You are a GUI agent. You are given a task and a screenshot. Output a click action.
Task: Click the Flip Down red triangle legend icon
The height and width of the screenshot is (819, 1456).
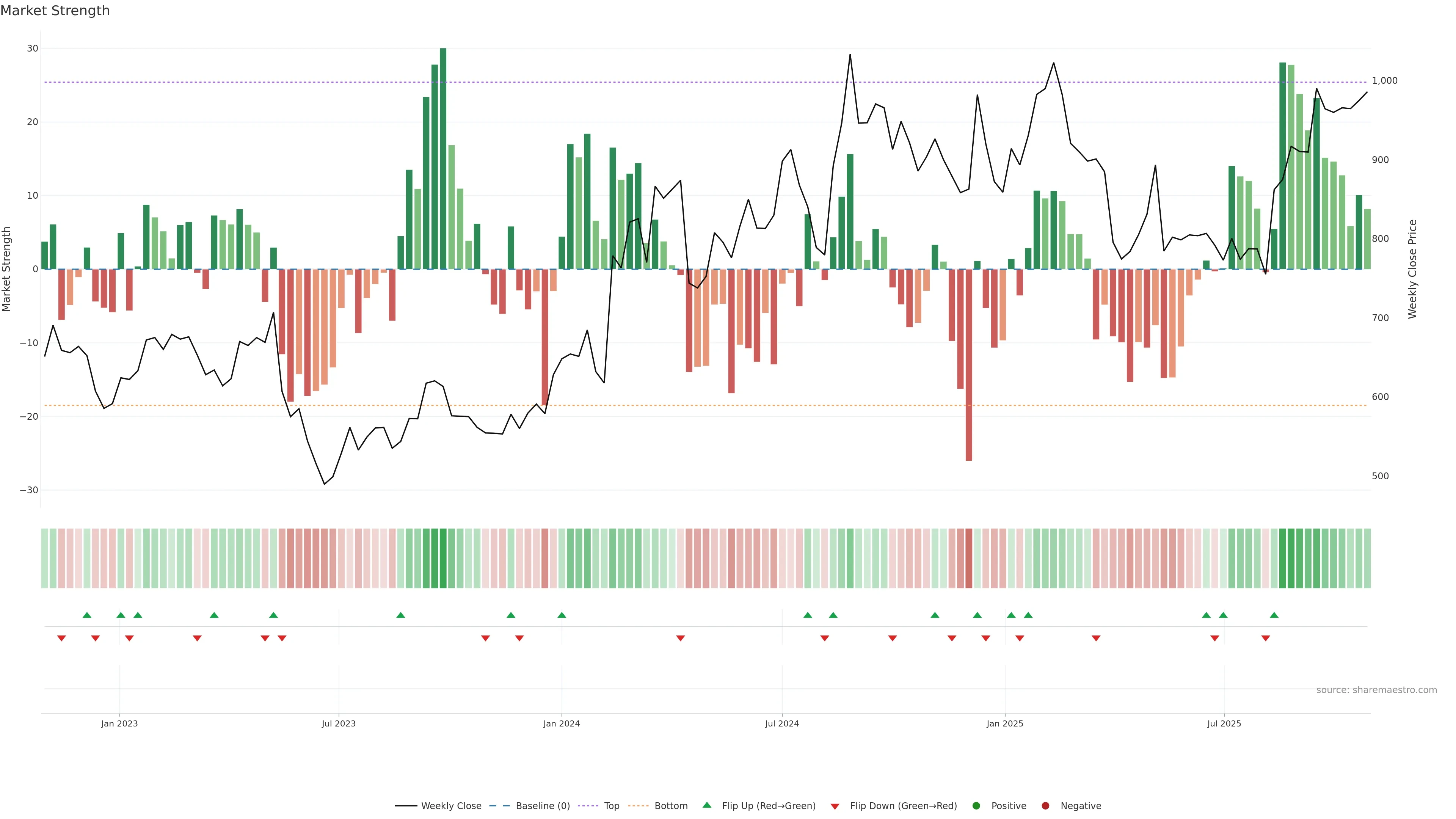coord(835,806)
